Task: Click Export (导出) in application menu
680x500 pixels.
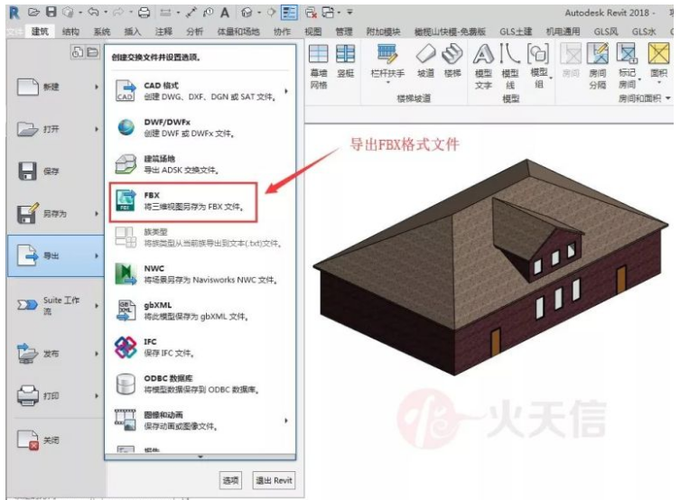Action: click(x=56, y=256)
